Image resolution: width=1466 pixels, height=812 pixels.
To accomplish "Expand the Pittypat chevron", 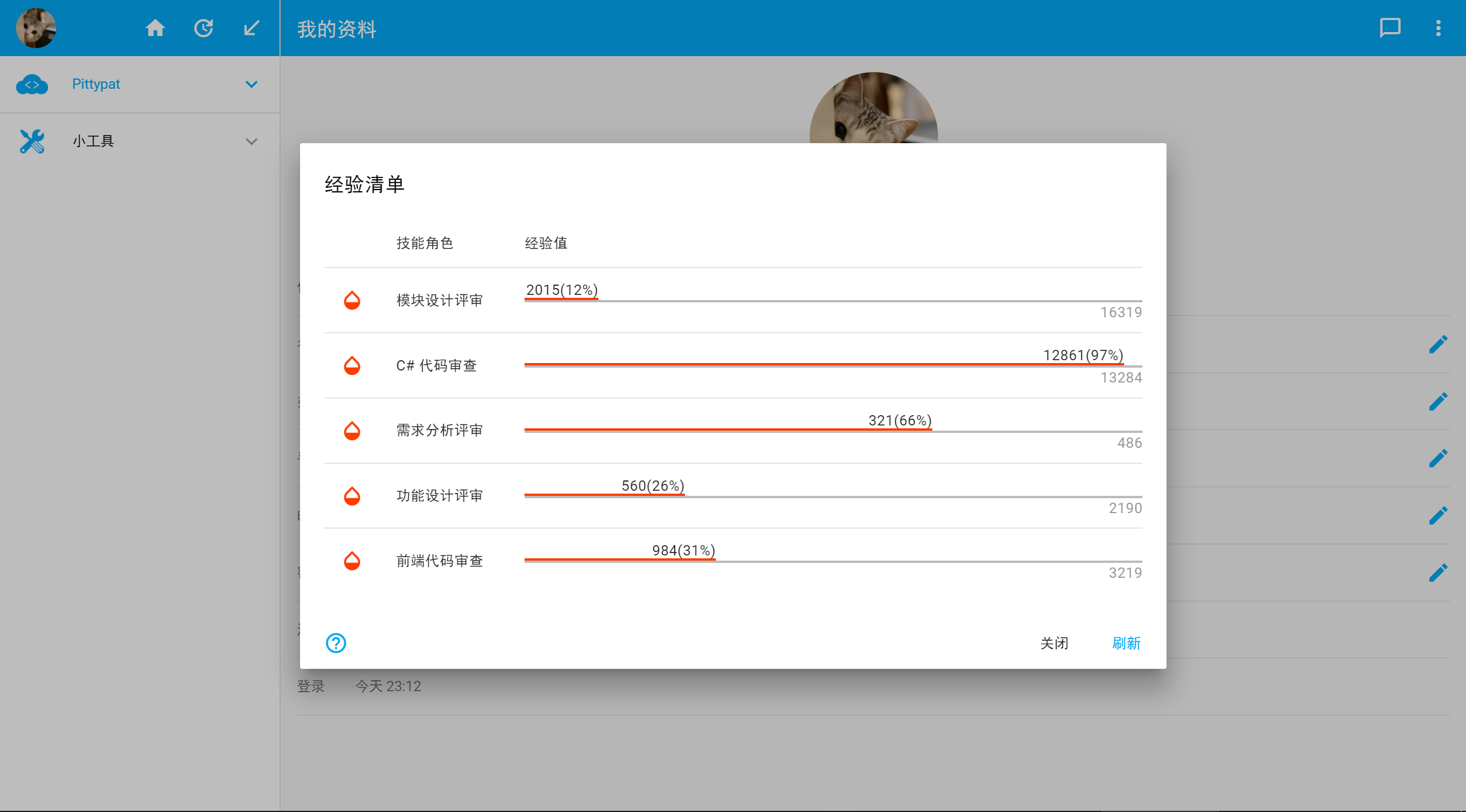I will [x=251, y=84].
